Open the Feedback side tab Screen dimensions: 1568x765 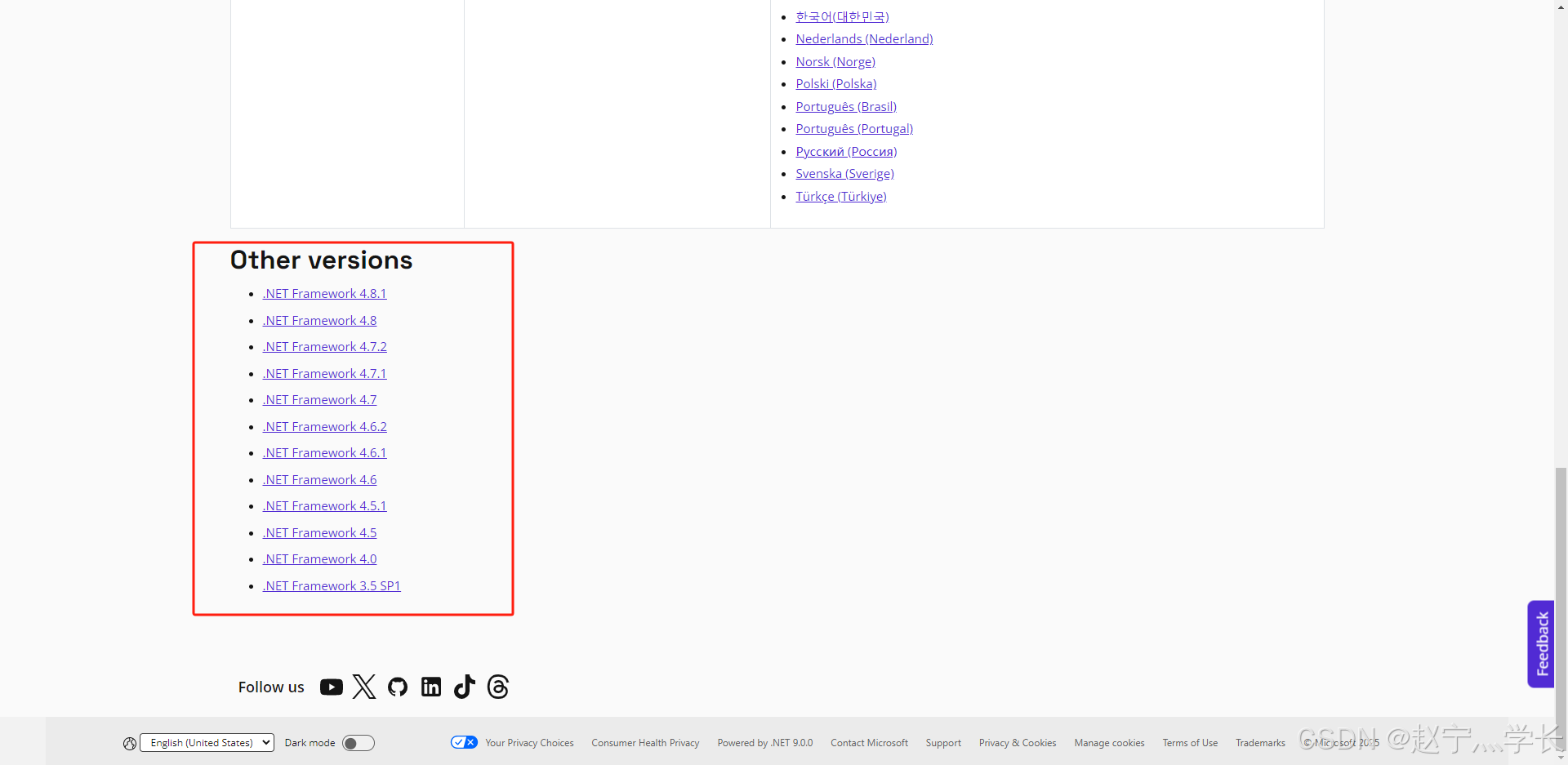[x=1541, y=644]
